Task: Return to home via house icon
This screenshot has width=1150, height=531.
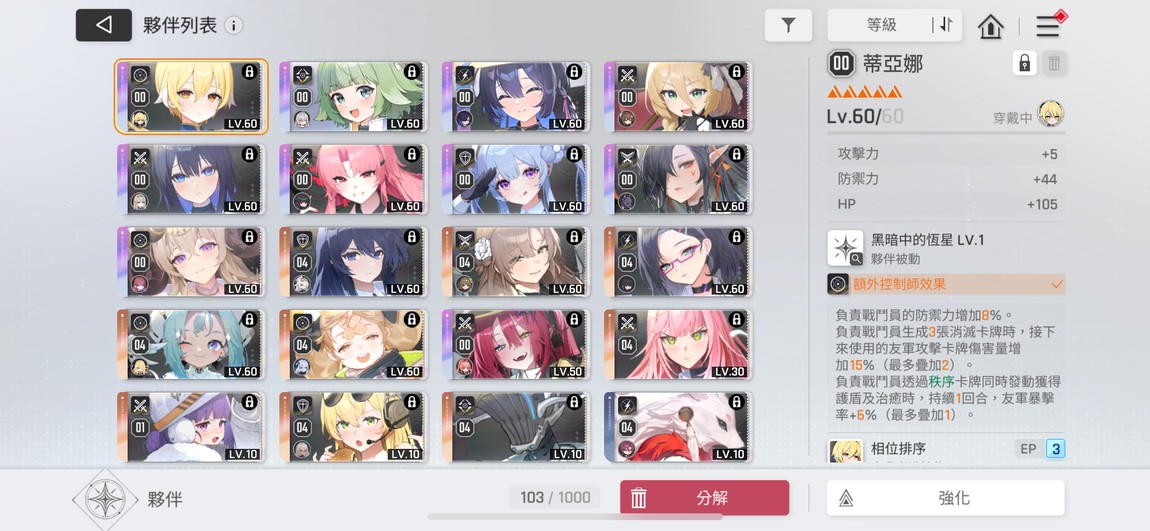Action: point(990,26)
